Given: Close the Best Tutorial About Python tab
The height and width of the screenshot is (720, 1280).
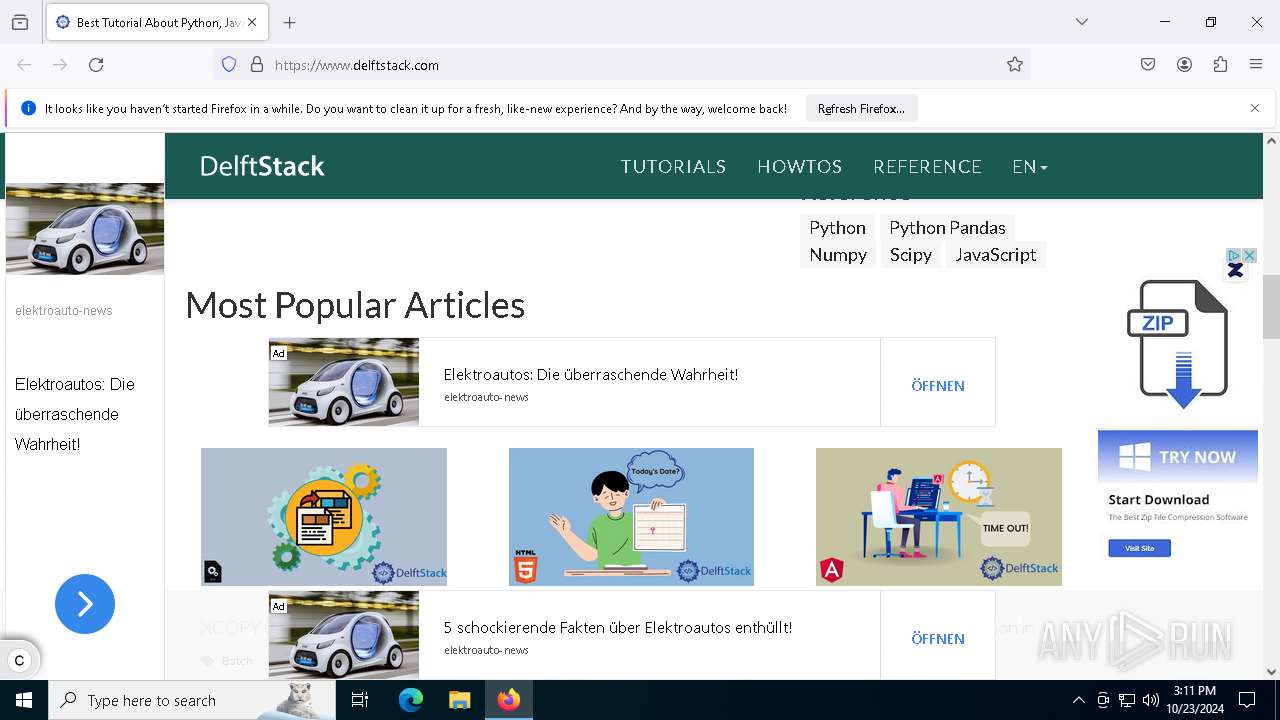Looking at the screenshot, I should click(252, 22).
